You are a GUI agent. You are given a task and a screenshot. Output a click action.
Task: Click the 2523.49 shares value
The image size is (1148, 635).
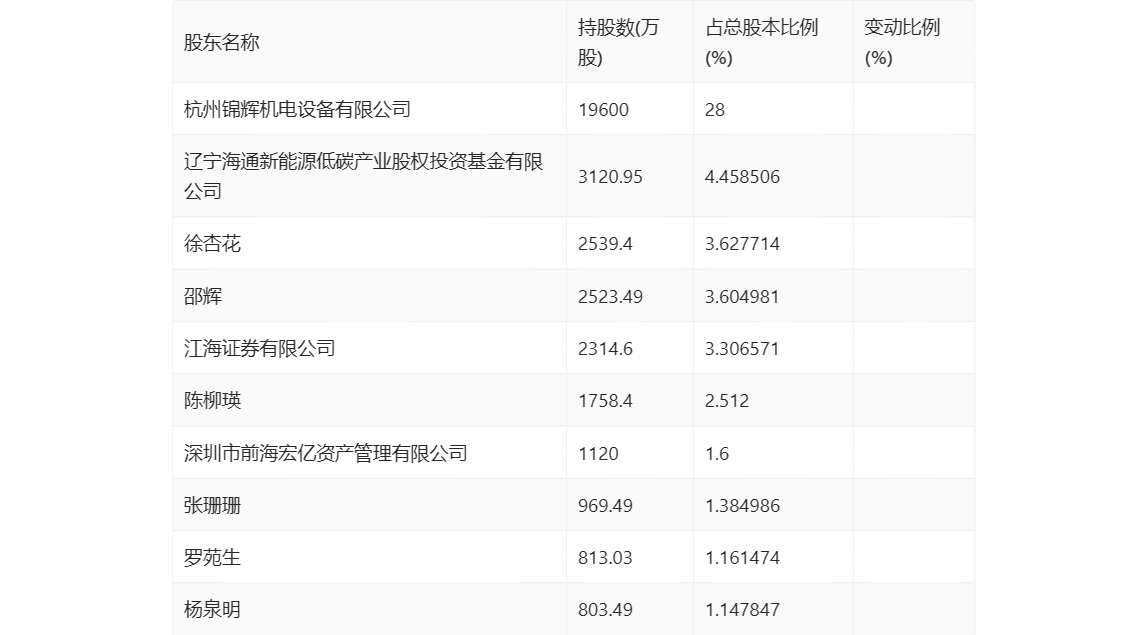[x=610, y=297]
